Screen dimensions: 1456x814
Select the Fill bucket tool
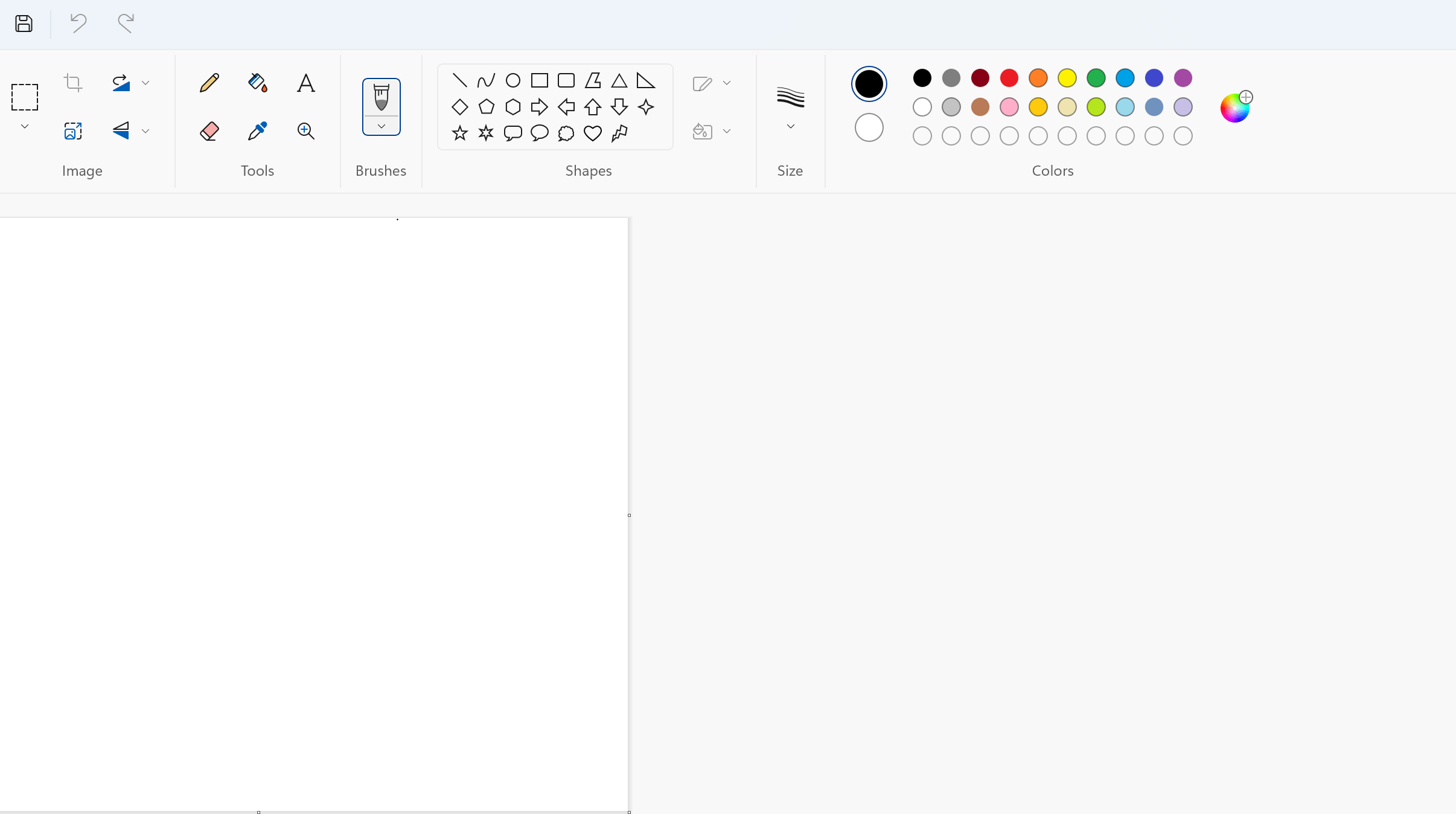click(258, 83)
